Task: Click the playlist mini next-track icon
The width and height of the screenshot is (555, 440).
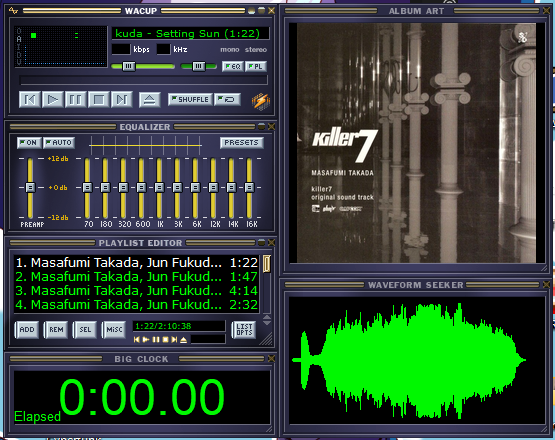Action: click(x=174, y=339)
